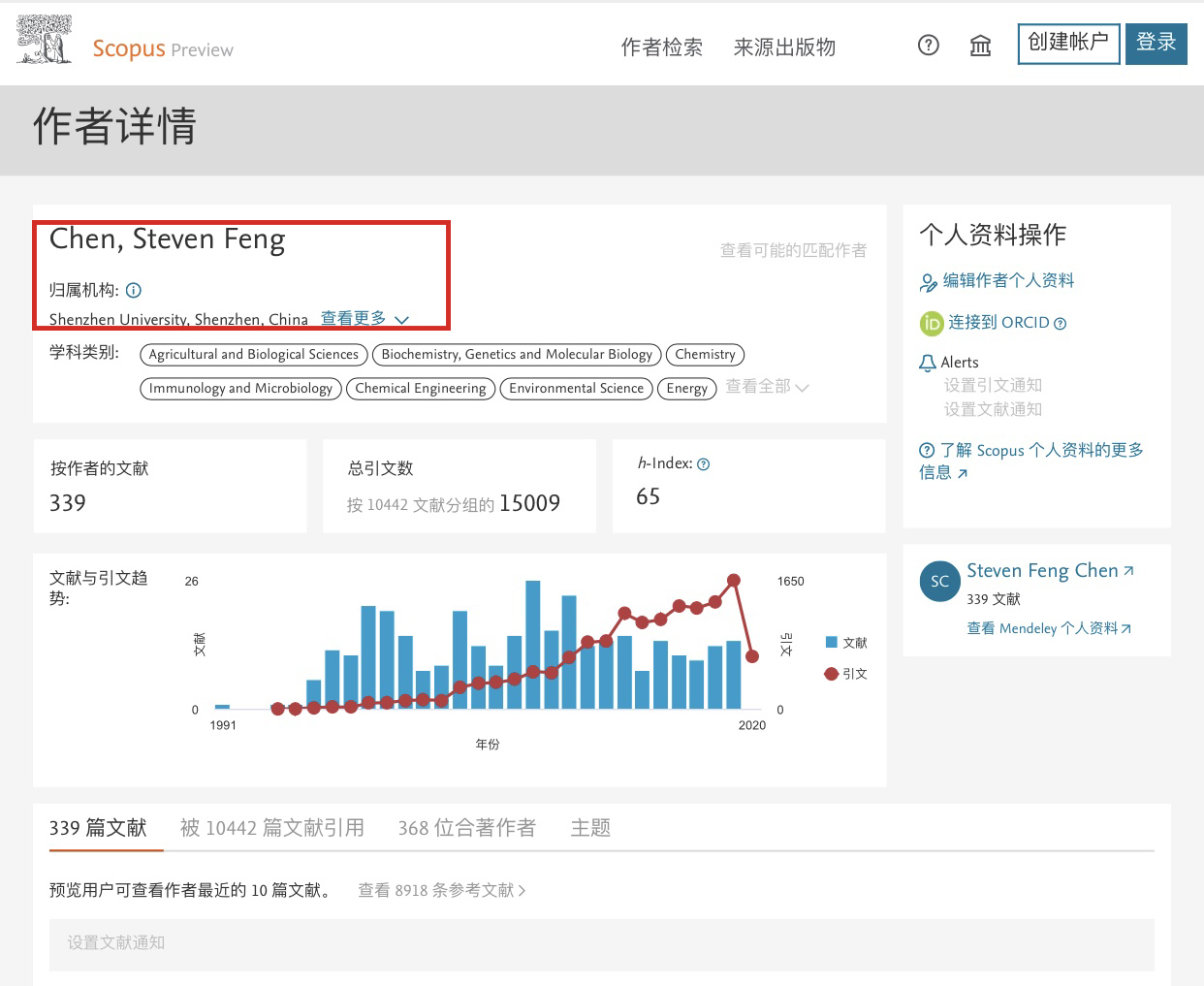Expand 查看更多 affiliations
Viewport: 1204px width, 986px height.
(x=364, y=319)
